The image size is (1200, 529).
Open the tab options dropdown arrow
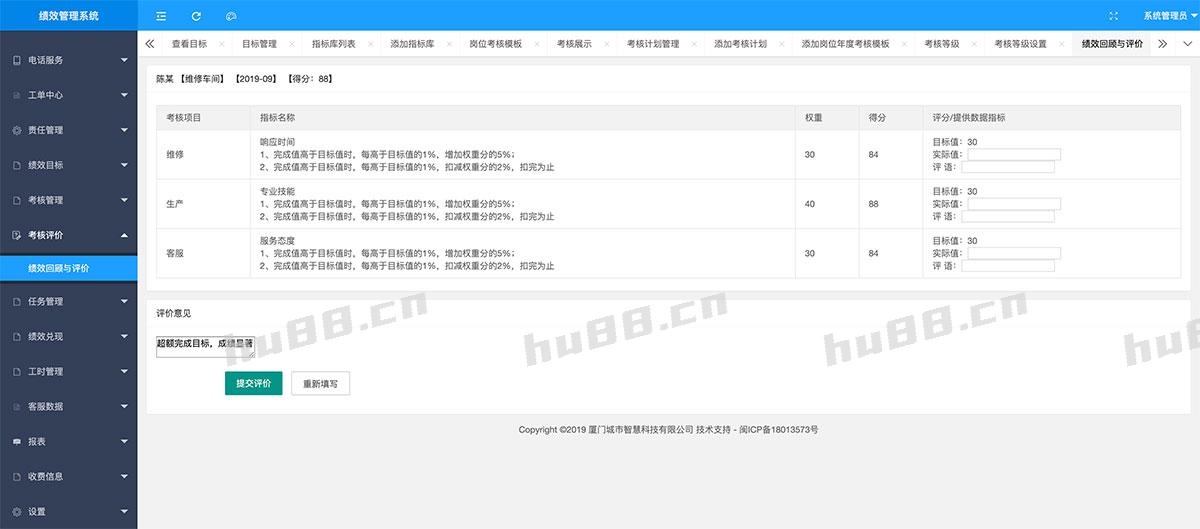pos(1187,44)
